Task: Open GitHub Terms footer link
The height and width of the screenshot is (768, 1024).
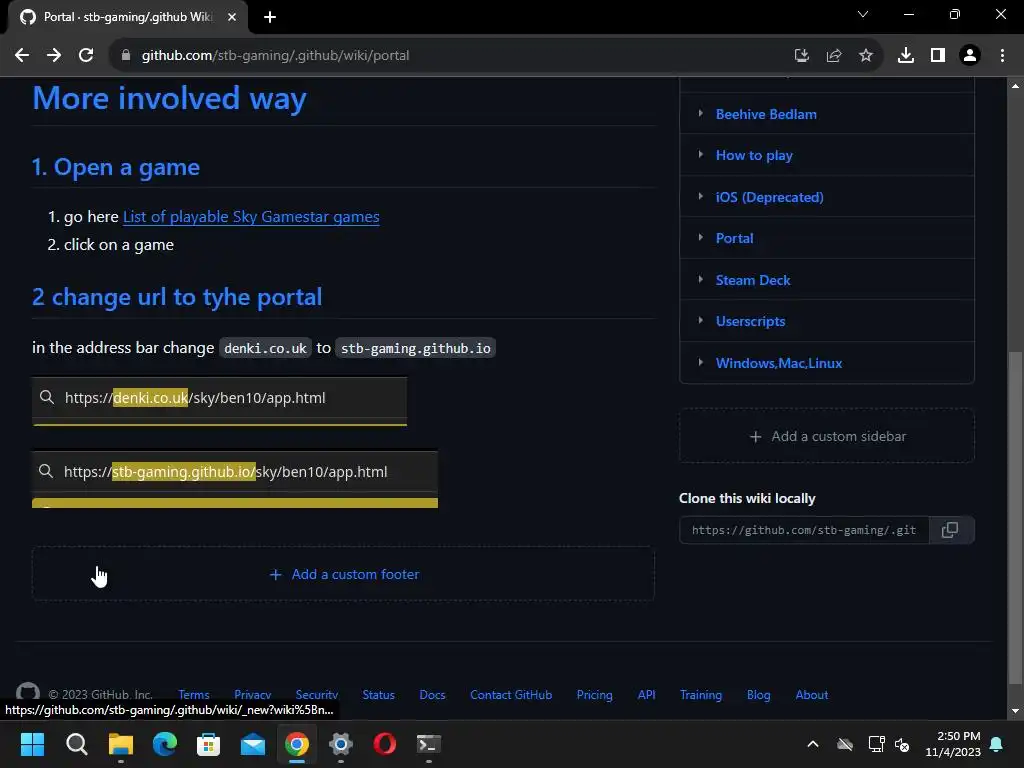Action: (194, 695)
